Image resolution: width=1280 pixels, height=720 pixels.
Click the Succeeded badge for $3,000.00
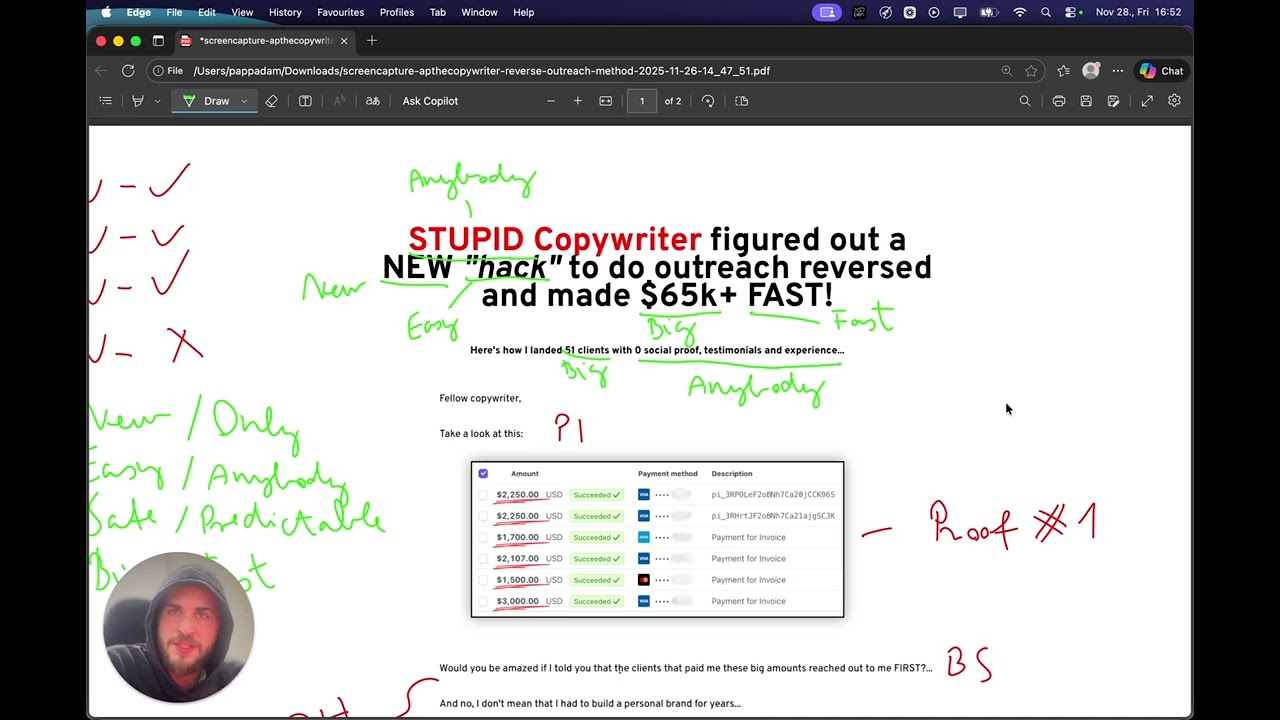coord(597,602)
